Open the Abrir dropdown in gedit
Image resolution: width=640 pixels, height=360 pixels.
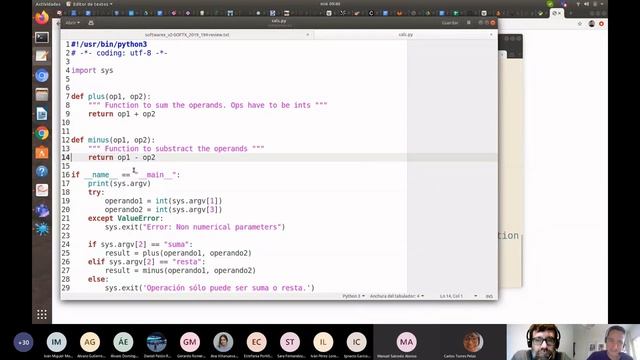pos(72,23)
